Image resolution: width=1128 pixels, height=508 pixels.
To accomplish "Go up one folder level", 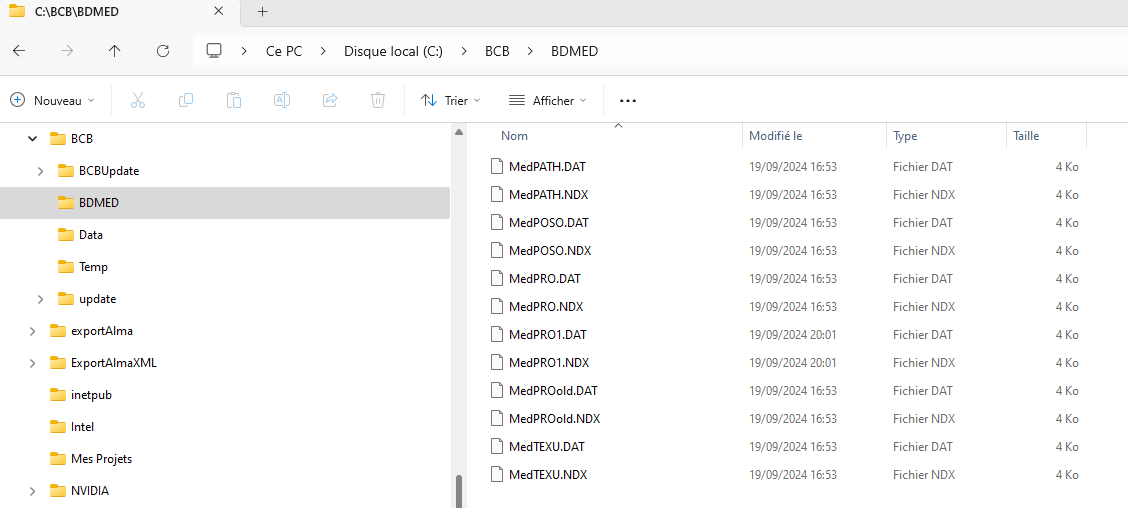I will (115, 51).
